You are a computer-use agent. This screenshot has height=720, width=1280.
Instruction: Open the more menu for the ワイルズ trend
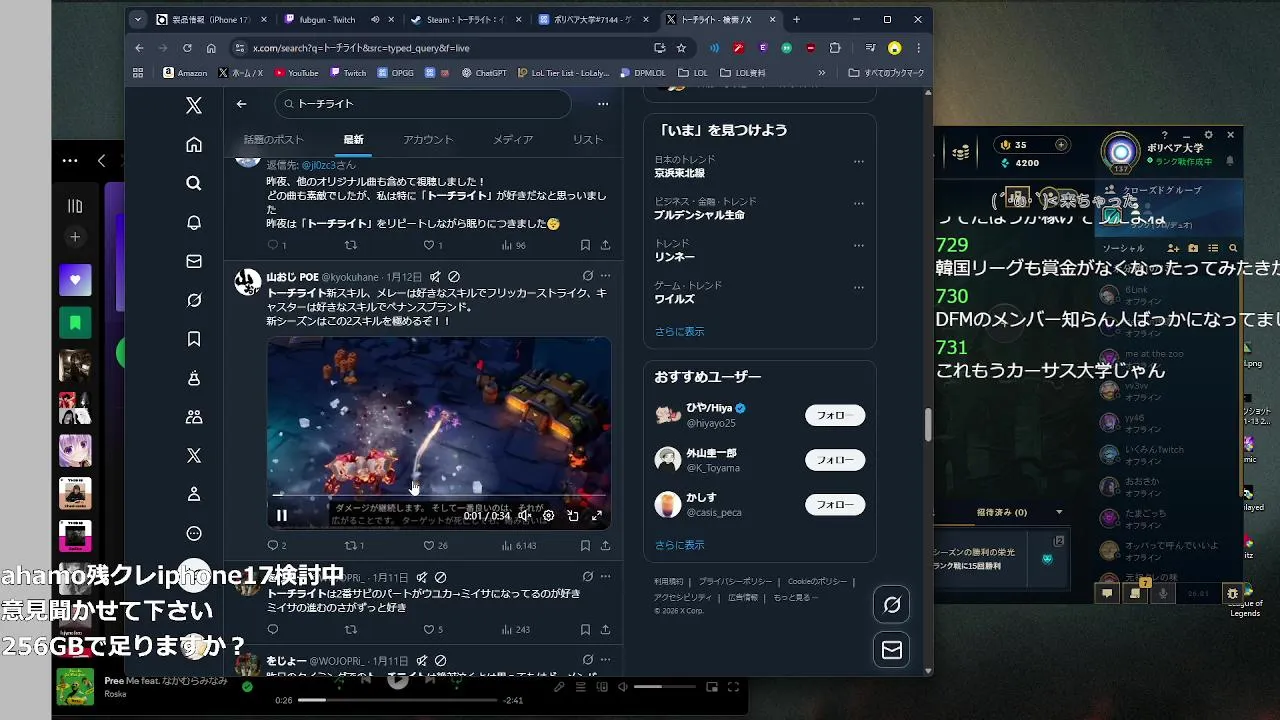(858, 287)
